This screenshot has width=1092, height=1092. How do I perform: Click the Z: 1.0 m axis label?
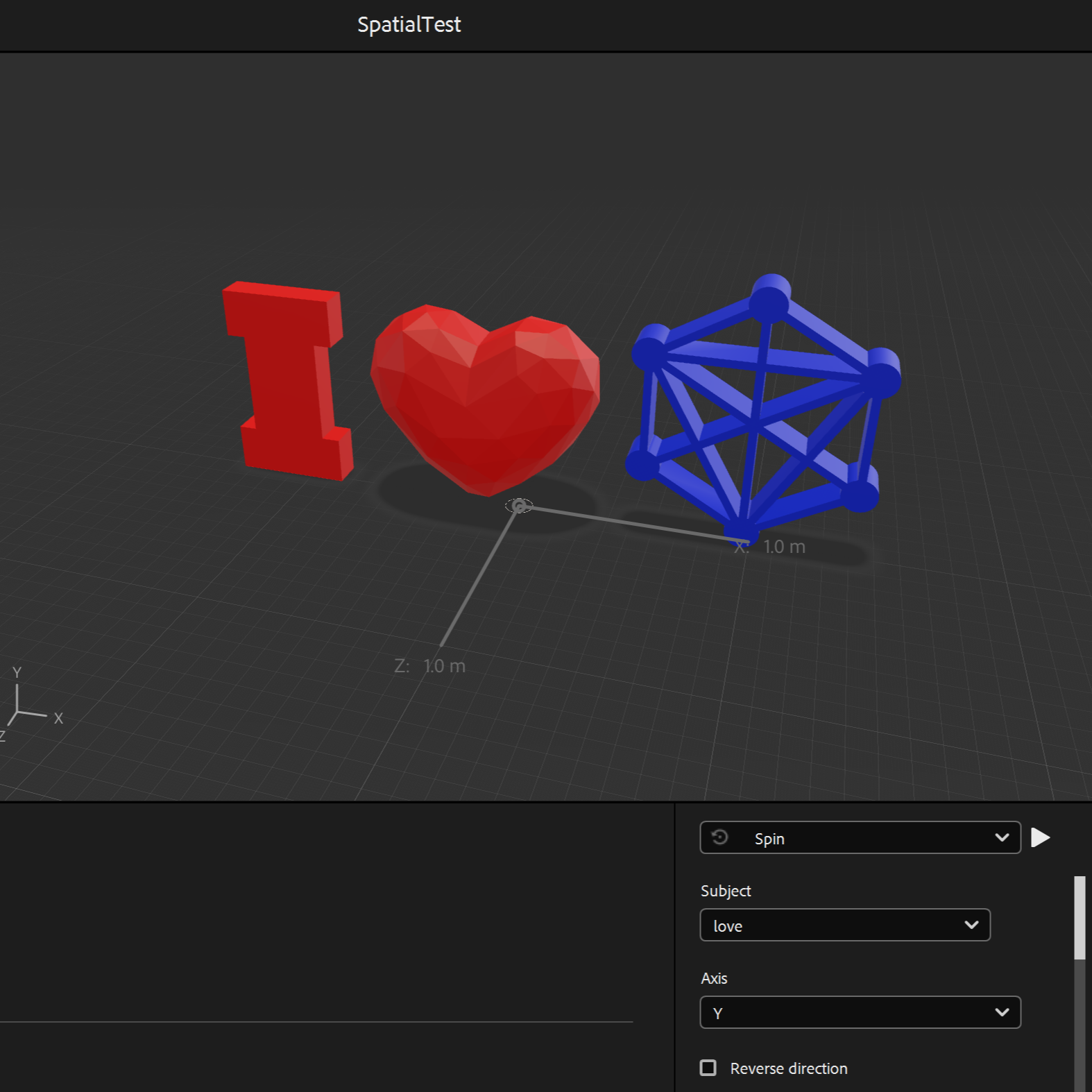pos(429,666)
